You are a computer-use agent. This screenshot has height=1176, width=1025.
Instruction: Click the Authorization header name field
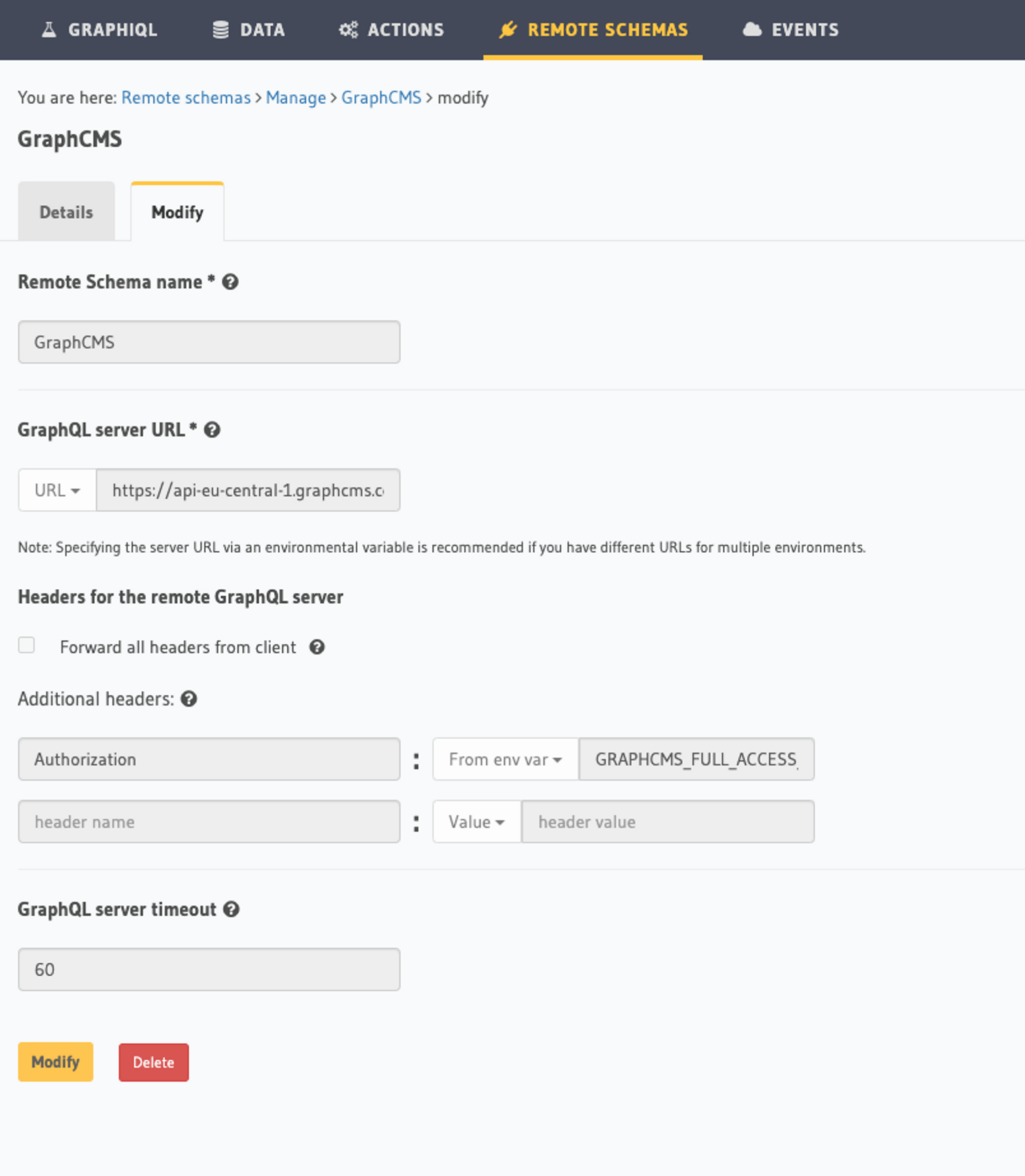[209, 759]
